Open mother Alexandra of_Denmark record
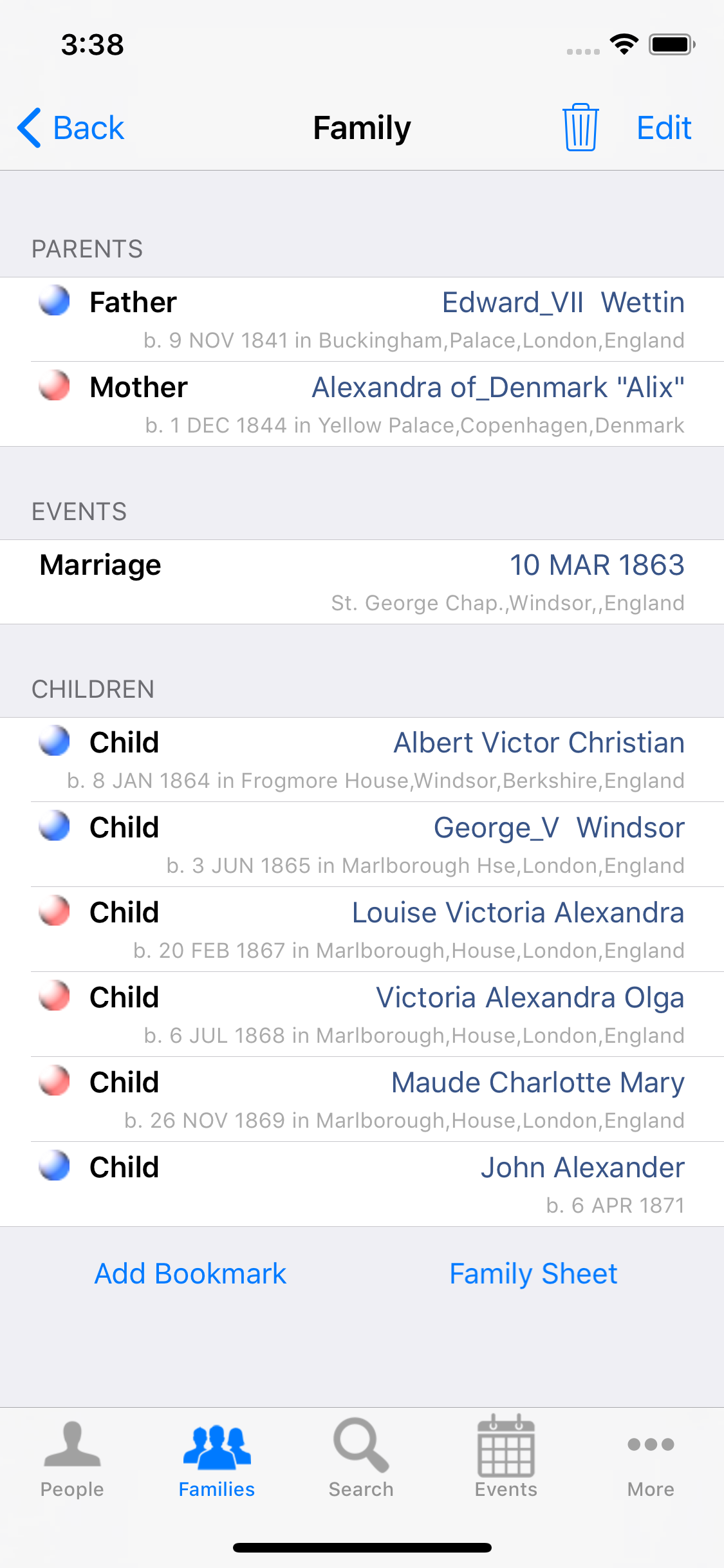This screenshot has width=724, height=1568. 497,387
